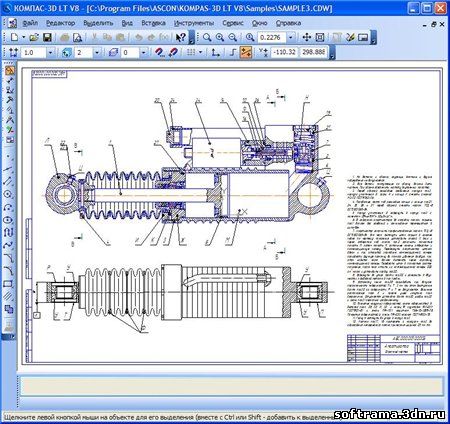The image size is (450, 424).
Task: Open the view number 2 dropdown arrow
Action: 97,52
